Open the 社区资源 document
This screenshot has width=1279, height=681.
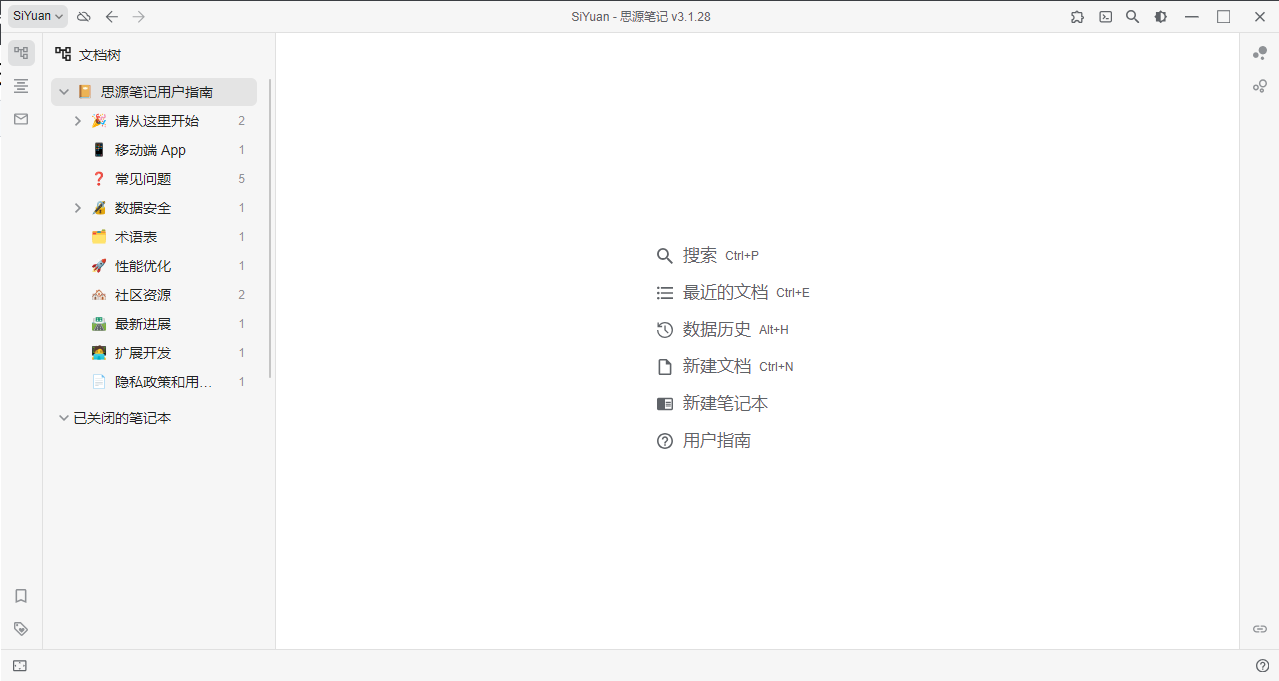click(x=143, y=295)
